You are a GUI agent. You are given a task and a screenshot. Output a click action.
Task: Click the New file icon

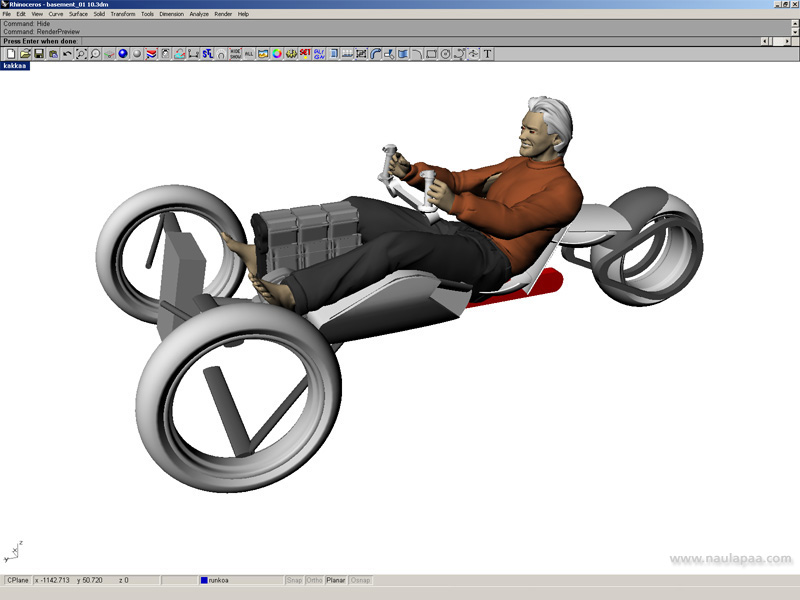pos(10,54)
